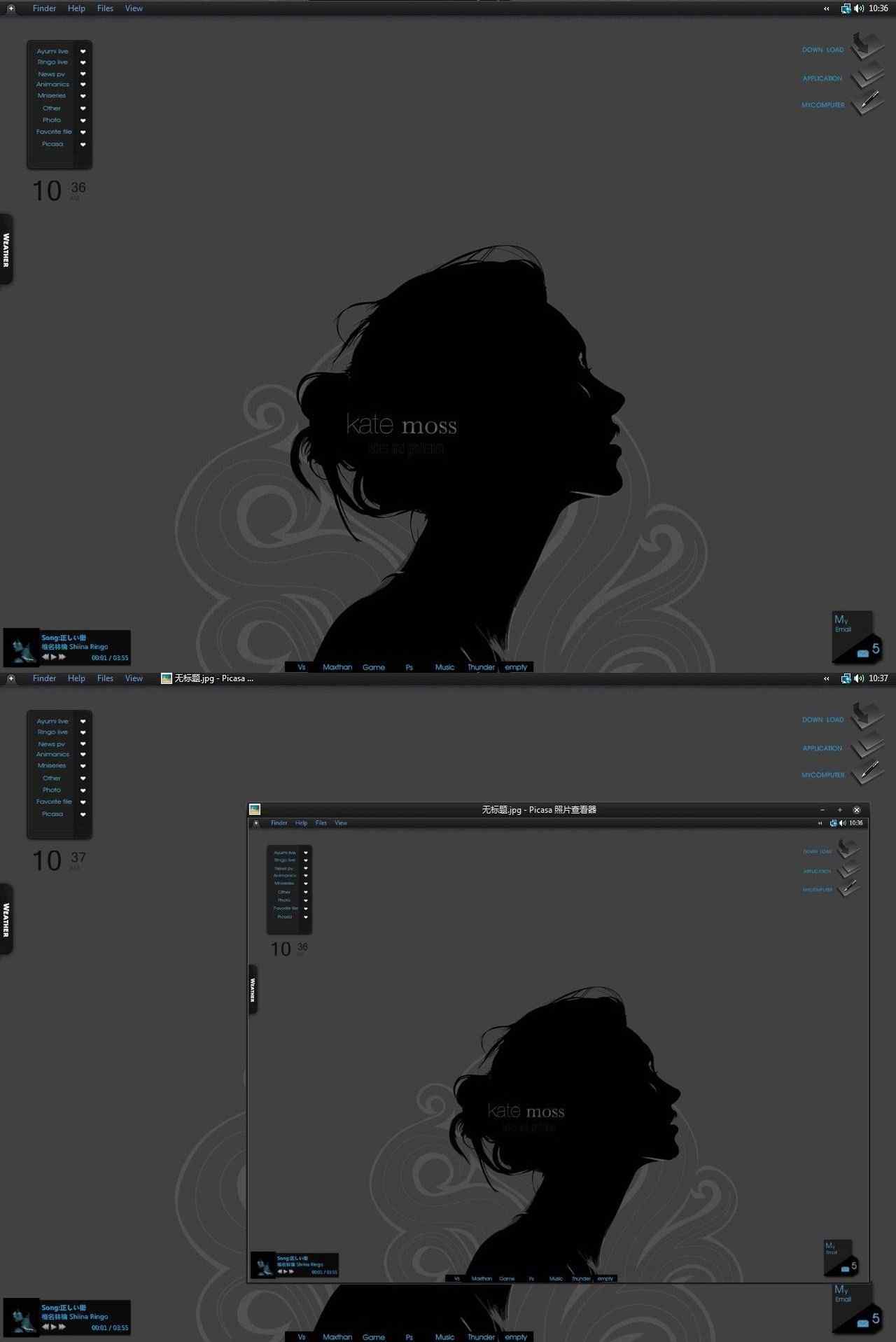Click the network tray icon beside the 10:36 clock
The image size is (896, 1342).
tap(846, 8)
